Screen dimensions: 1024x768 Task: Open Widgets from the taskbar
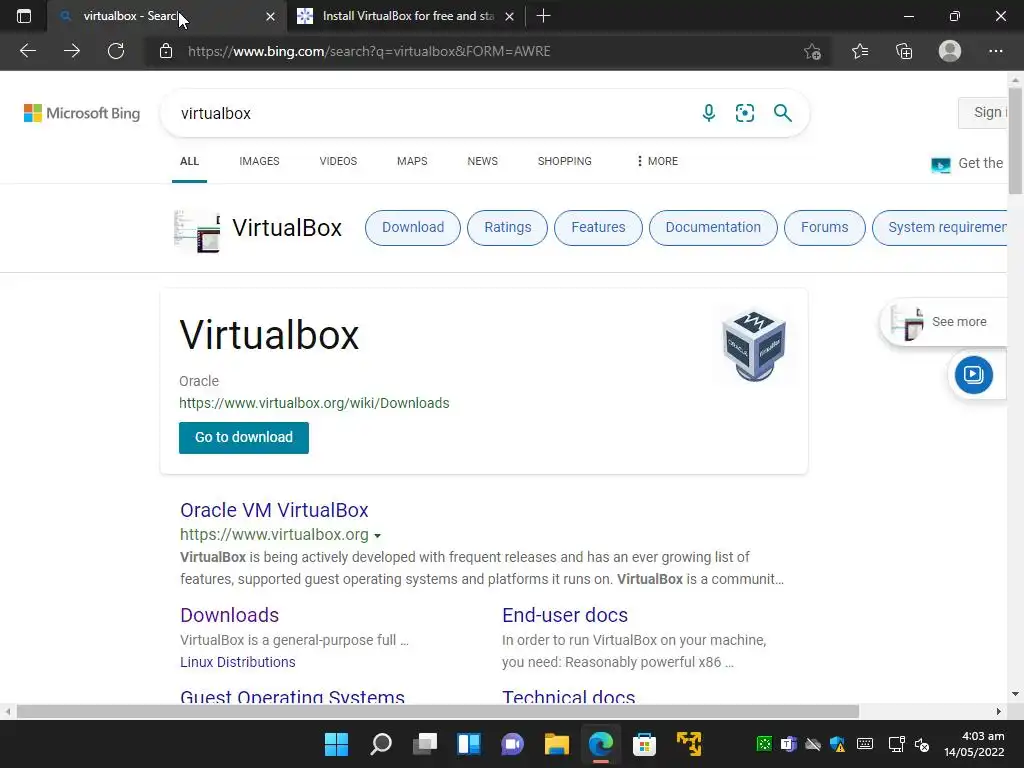(x=469, y=744)
